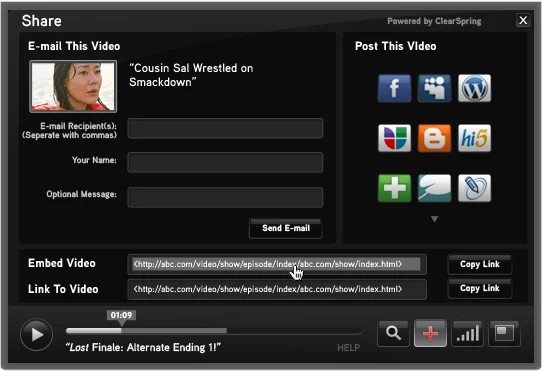Open the HELP link
Screen dimensions: 542x371
348,347
